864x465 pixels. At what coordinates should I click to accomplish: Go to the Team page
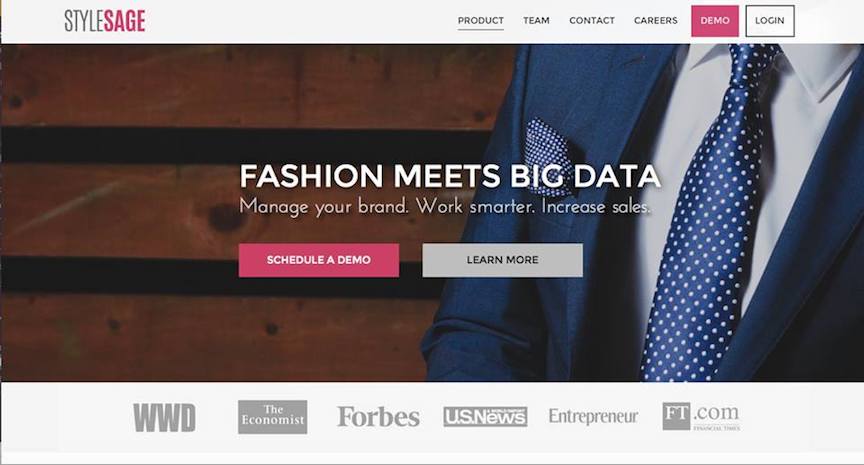(536, 20)
